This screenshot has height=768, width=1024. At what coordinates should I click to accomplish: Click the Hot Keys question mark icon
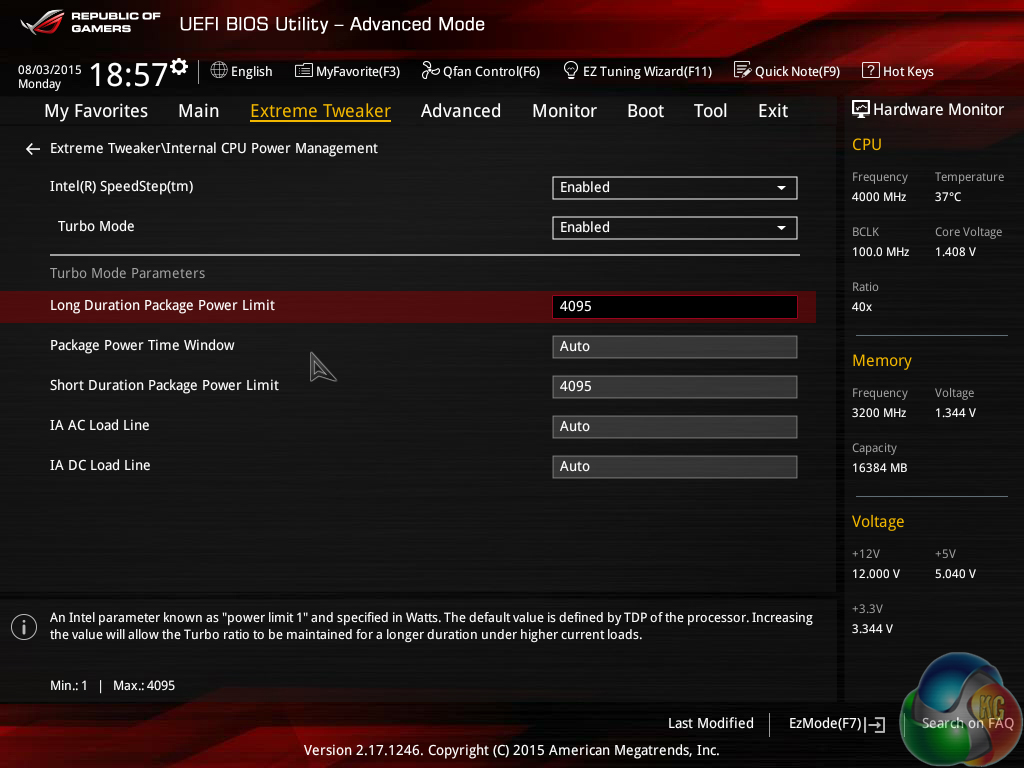coord(870,70)
